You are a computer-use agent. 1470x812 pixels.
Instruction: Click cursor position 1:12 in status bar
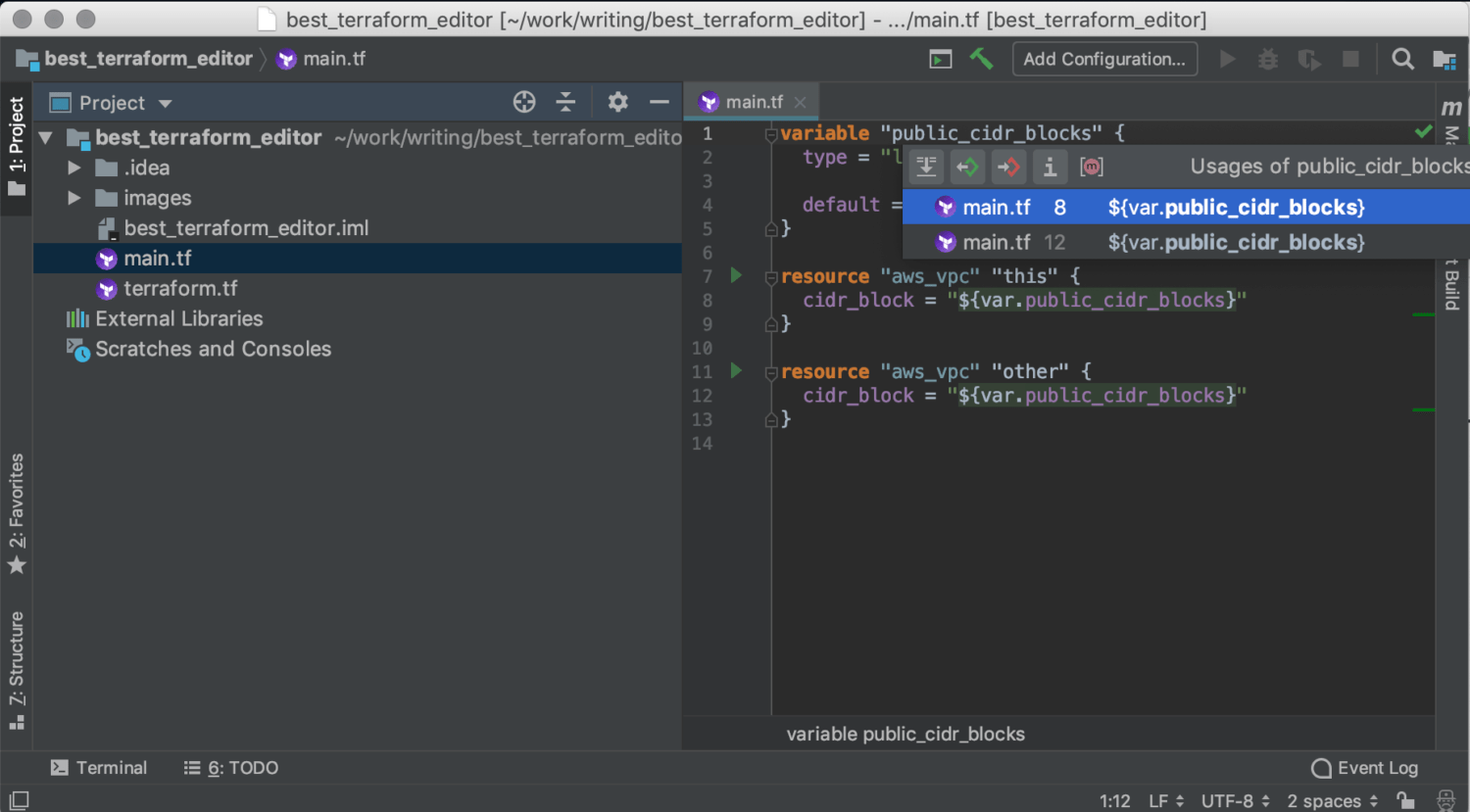pyautogui.click(x=1114, y=800)
